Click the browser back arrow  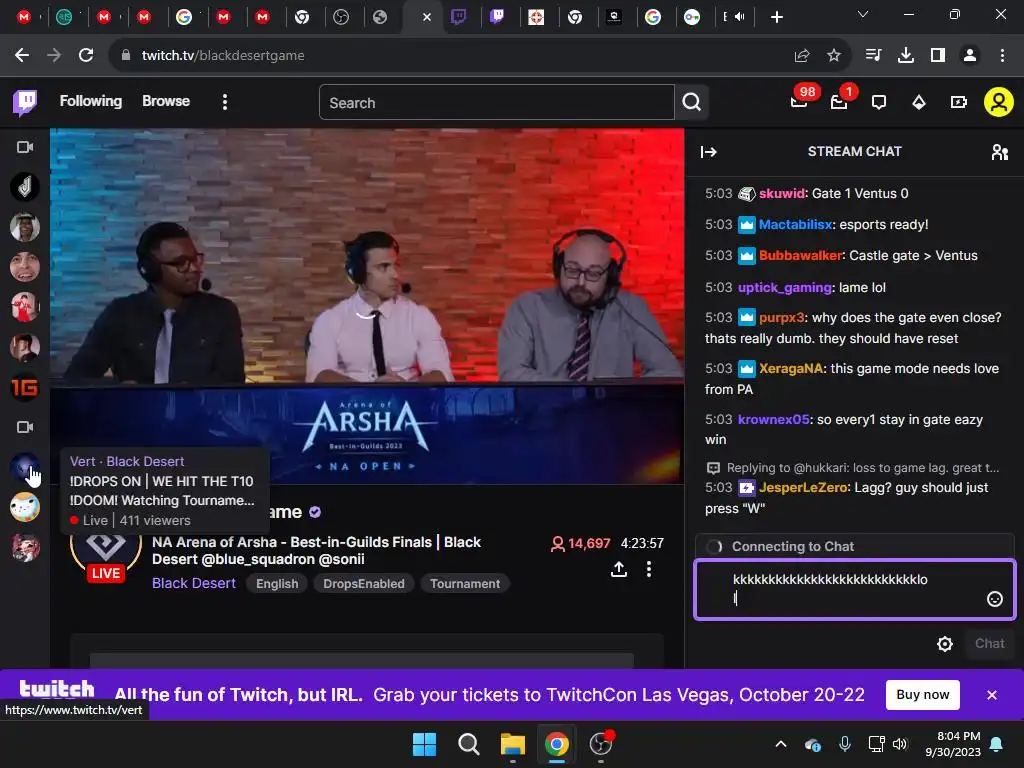click(x=22, y=56)
